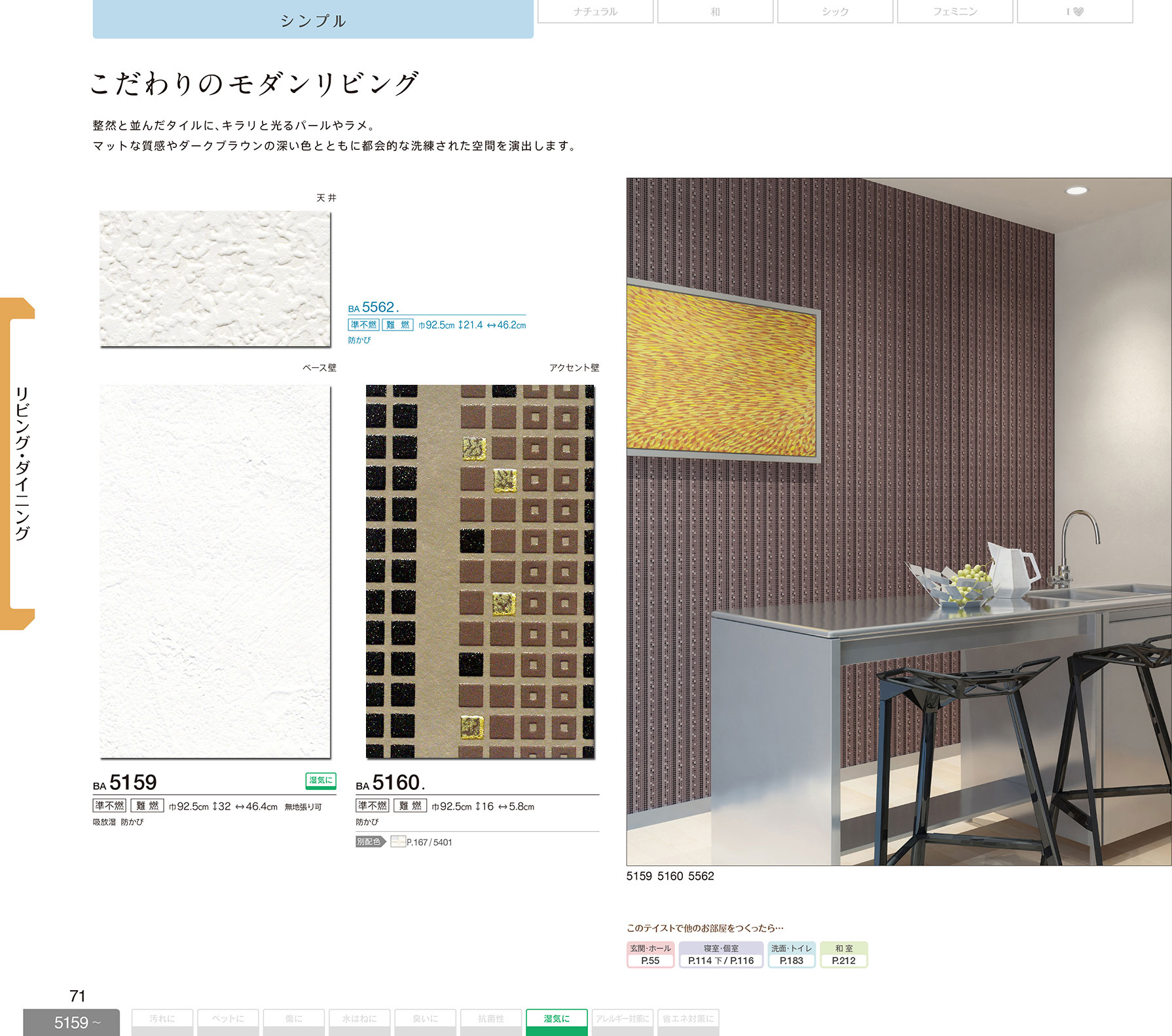Click the 難燃 badge under BA 5160

click(411, 806)
